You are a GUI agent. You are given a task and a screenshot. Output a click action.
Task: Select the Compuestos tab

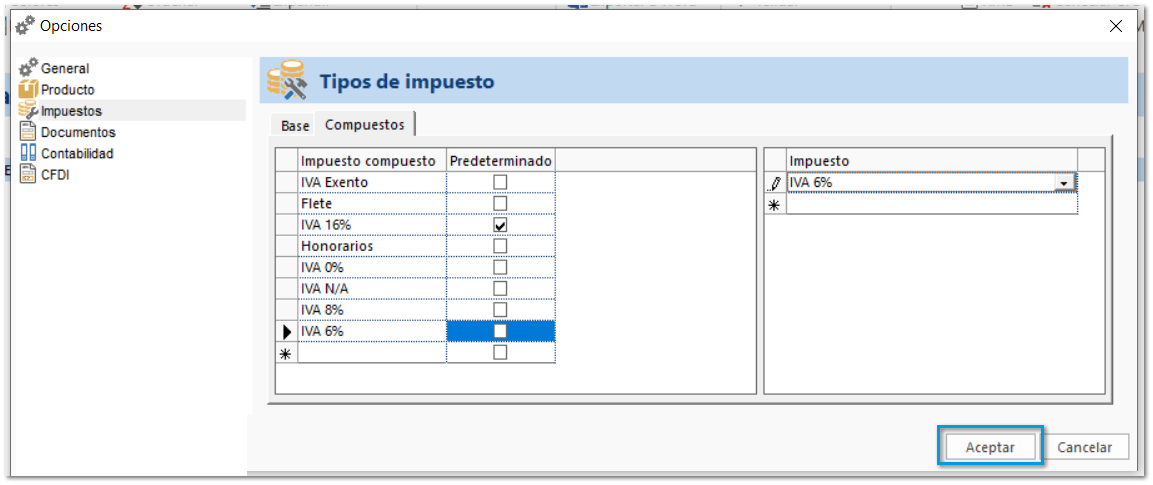point(365,125)
